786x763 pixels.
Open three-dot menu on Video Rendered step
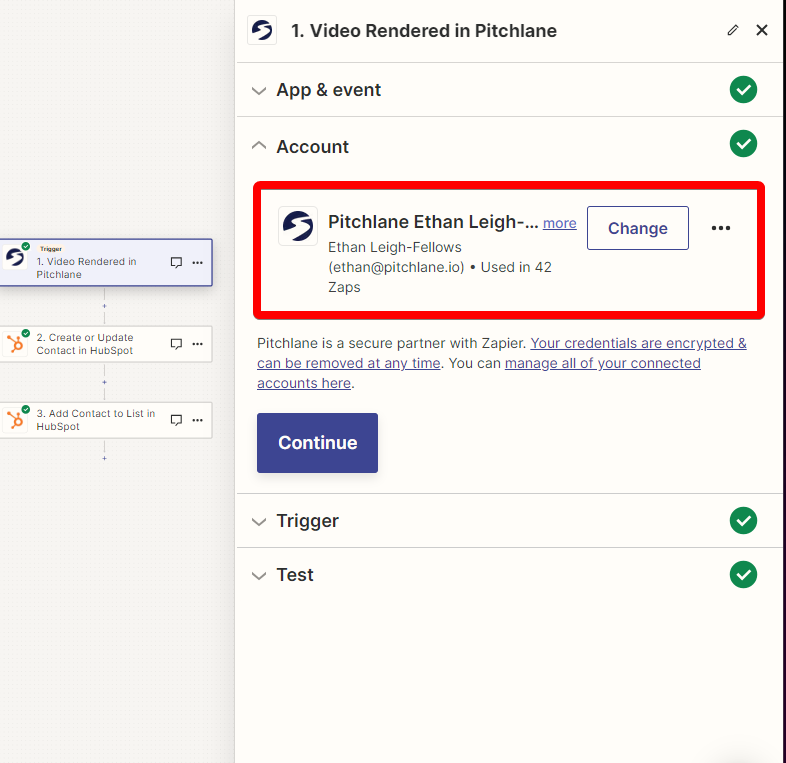coord(198,262)
